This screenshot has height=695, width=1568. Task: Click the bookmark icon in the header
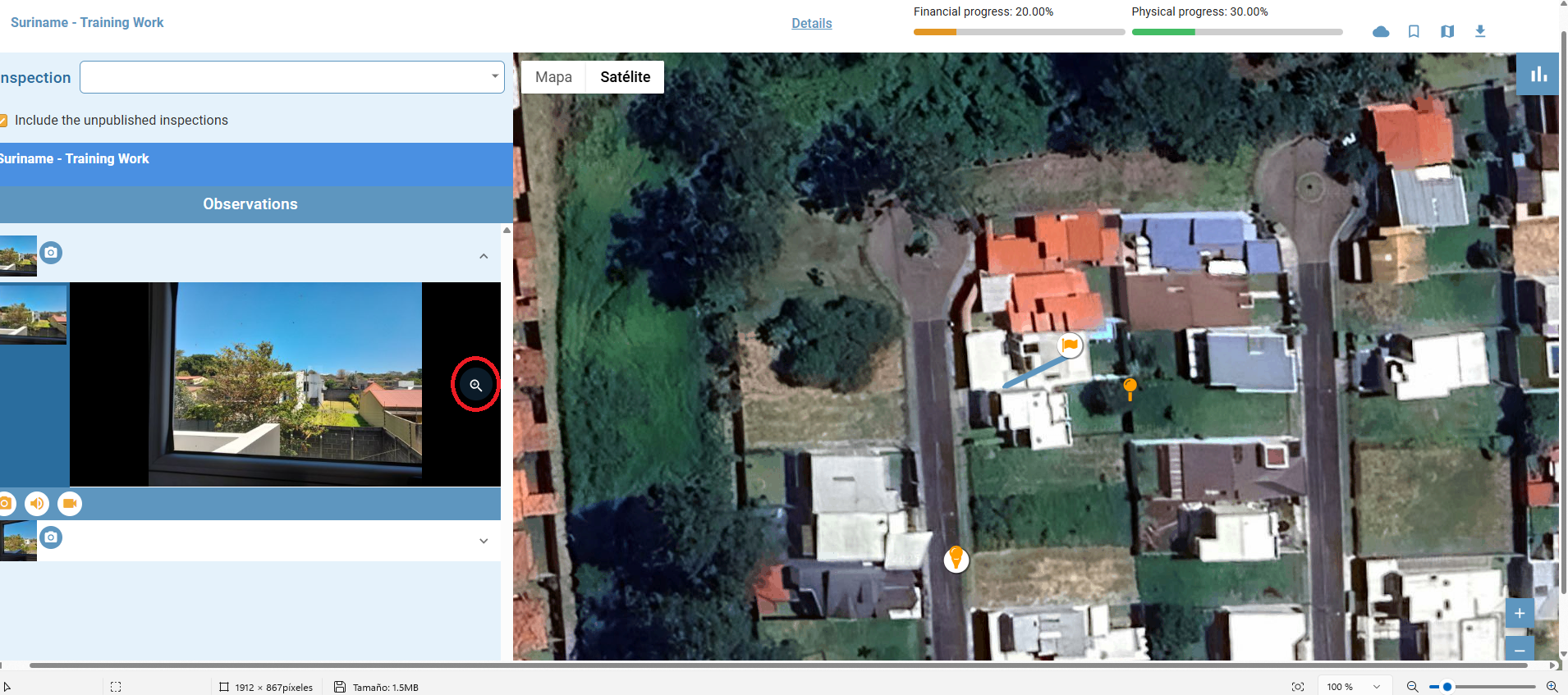[x=1414, y=31]
